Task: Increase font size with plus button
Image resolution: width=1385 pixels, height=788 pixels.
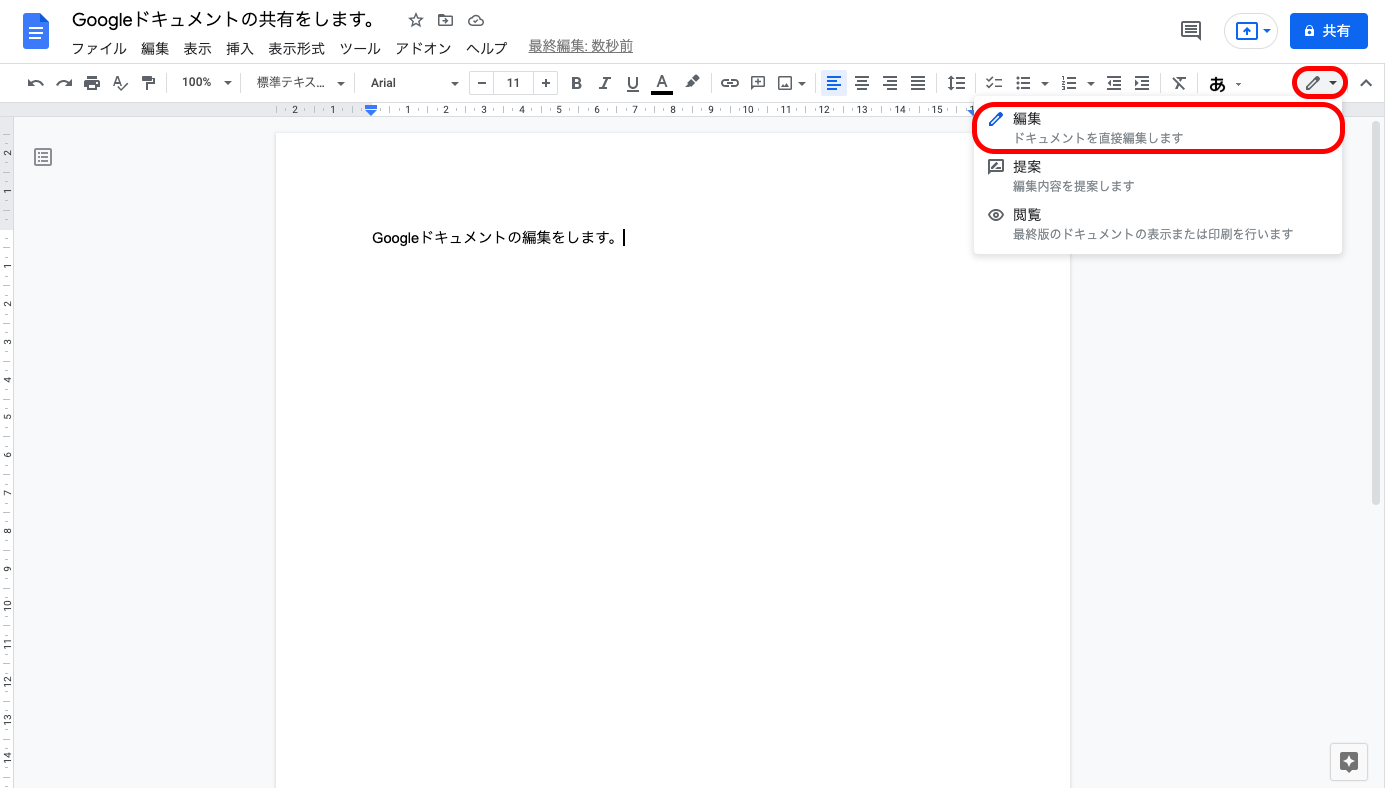Action: point(545,83)
